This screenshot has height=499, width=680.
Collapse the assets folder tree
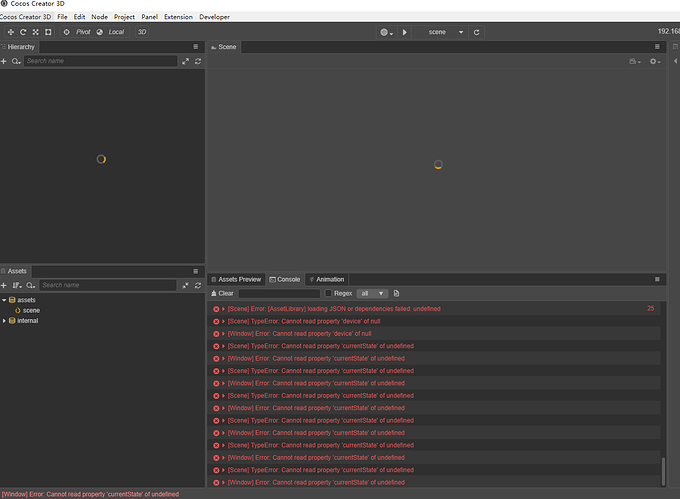4,300
